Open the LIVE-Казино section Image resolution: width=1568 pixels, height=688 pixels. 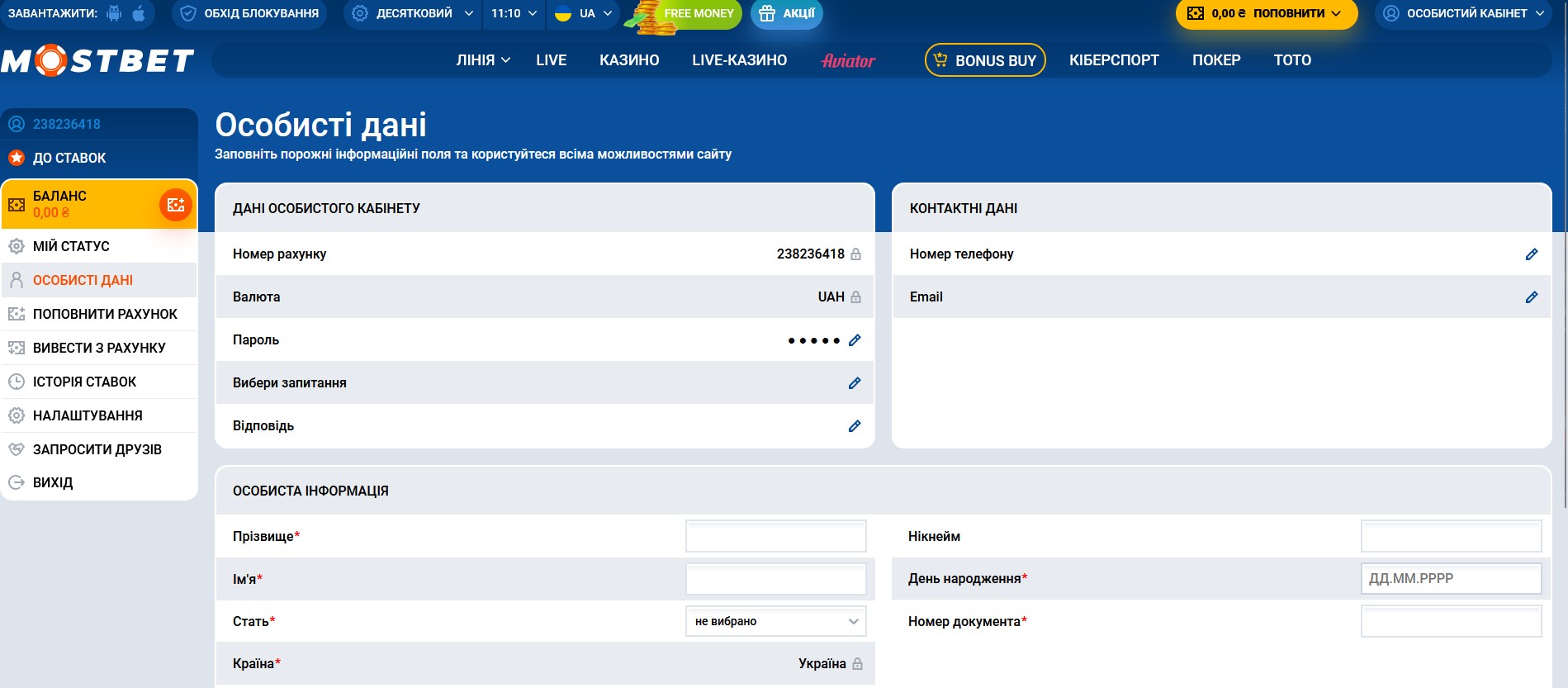[x=739, y=60]
